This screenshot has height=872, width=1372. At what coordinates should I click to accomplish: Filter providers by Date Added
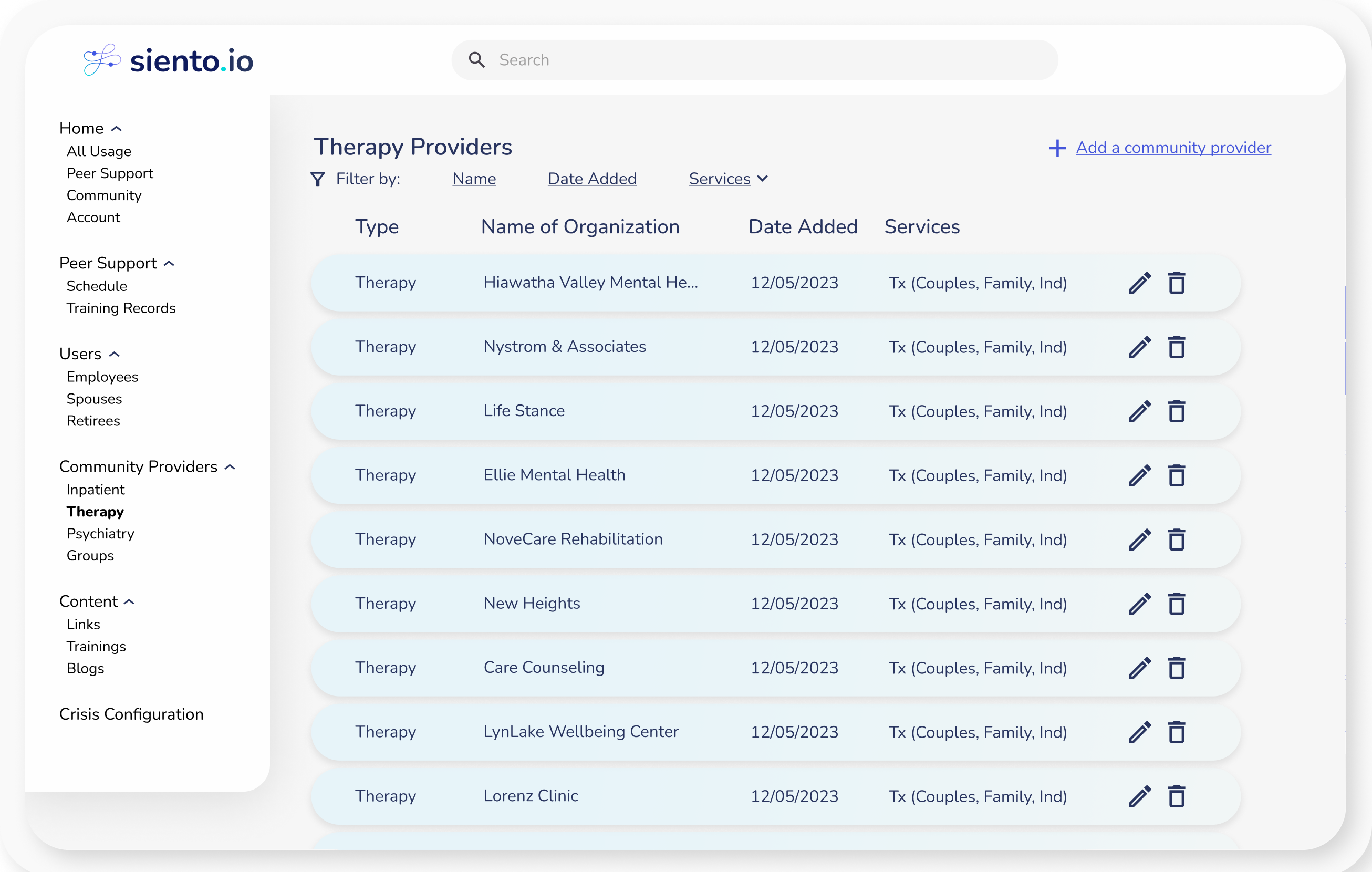pyautogui.click(x=592, y=179)
